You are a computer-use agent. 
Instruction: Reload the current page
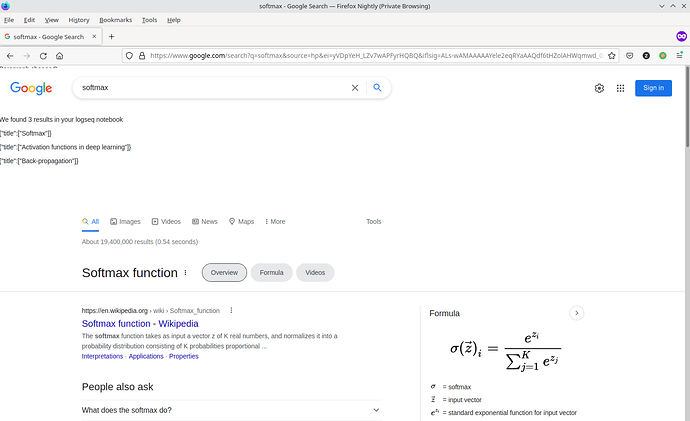43,56
